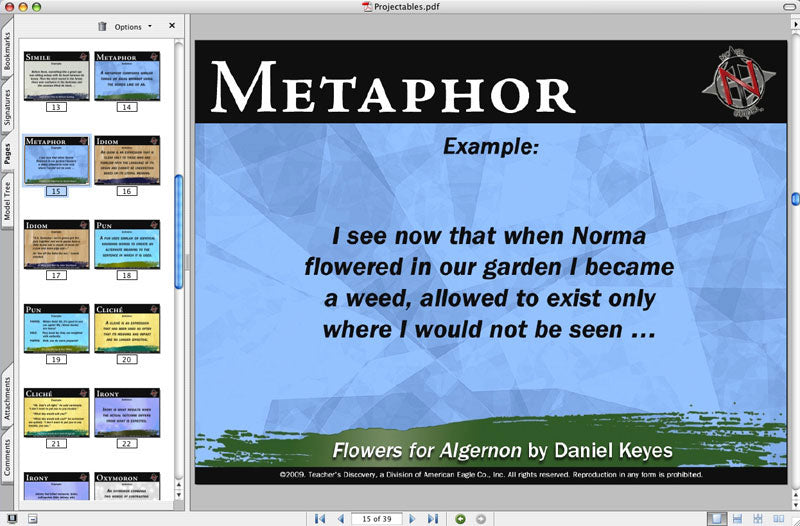
Task: Open the Options dropdown menu
Action: (x=133, y=27)
